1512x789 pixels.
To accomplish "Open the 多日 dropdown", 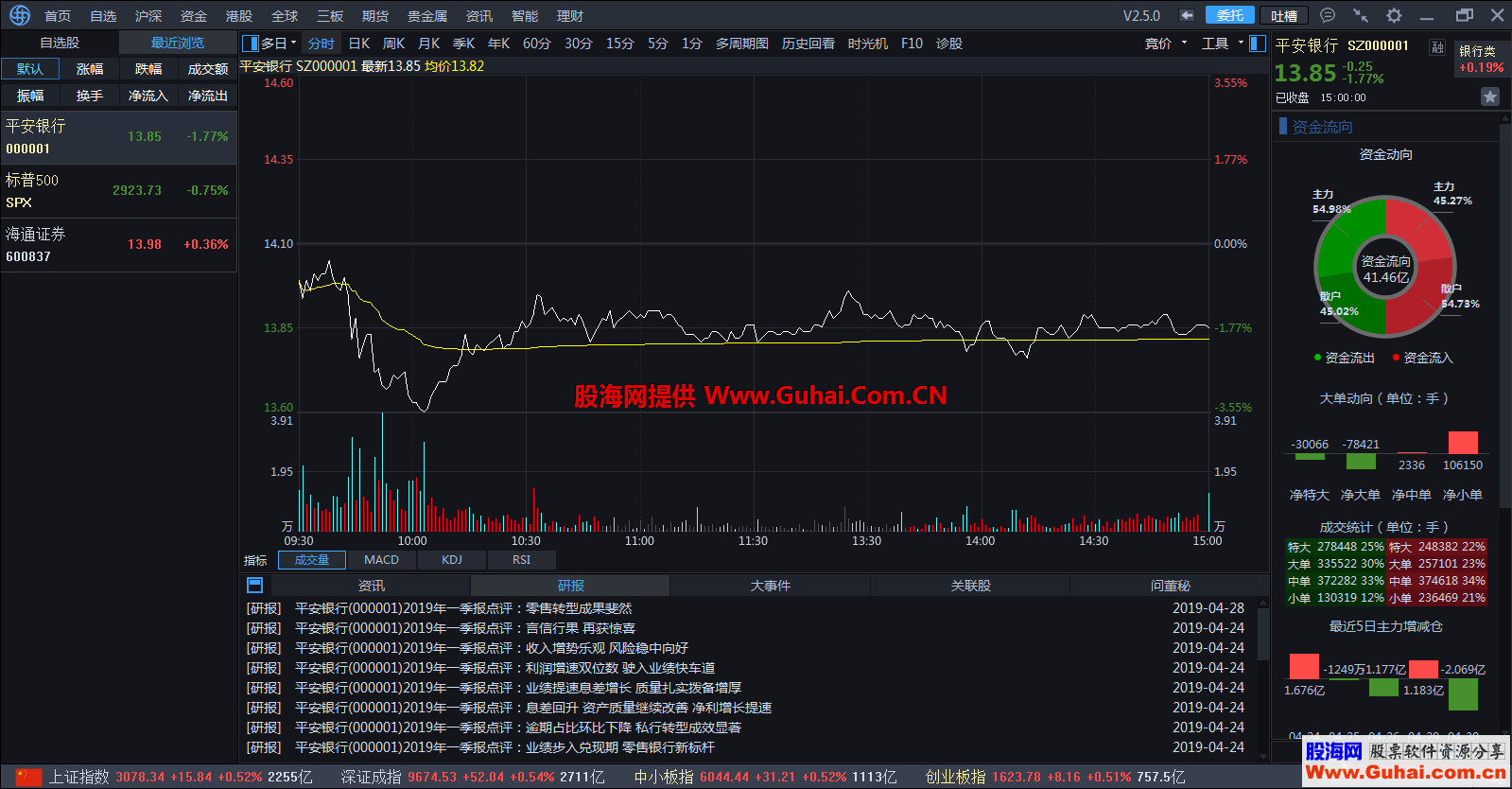I will click(278, 44).
